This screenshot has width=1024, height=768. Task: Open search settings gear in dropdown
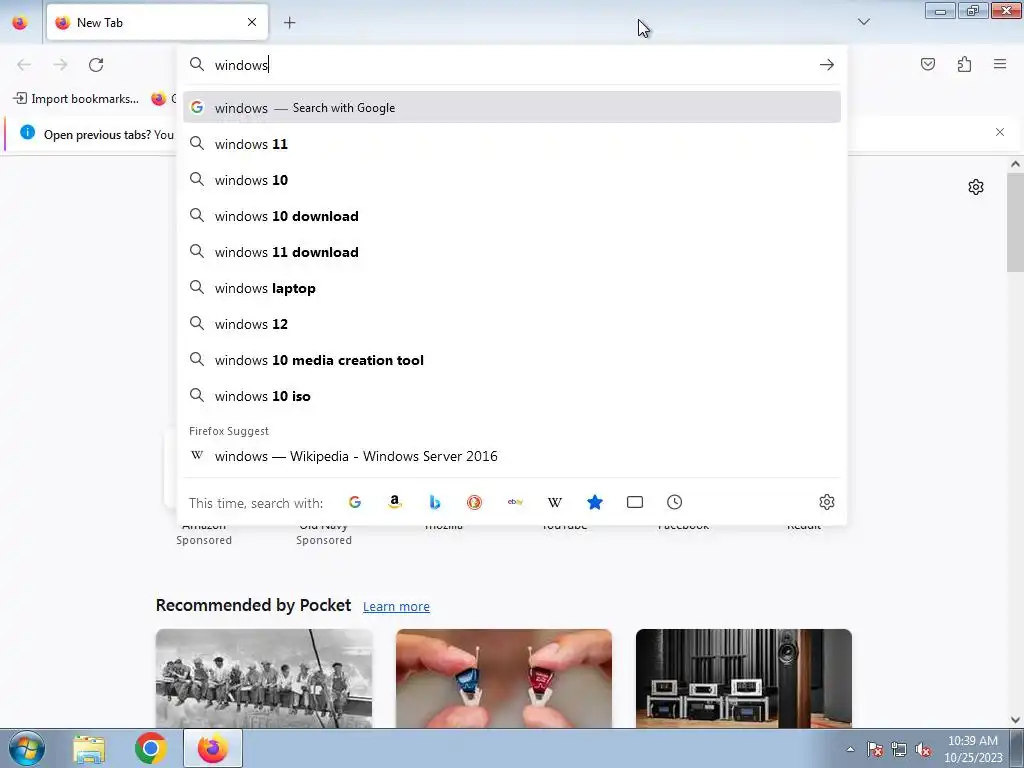[827, 502]
